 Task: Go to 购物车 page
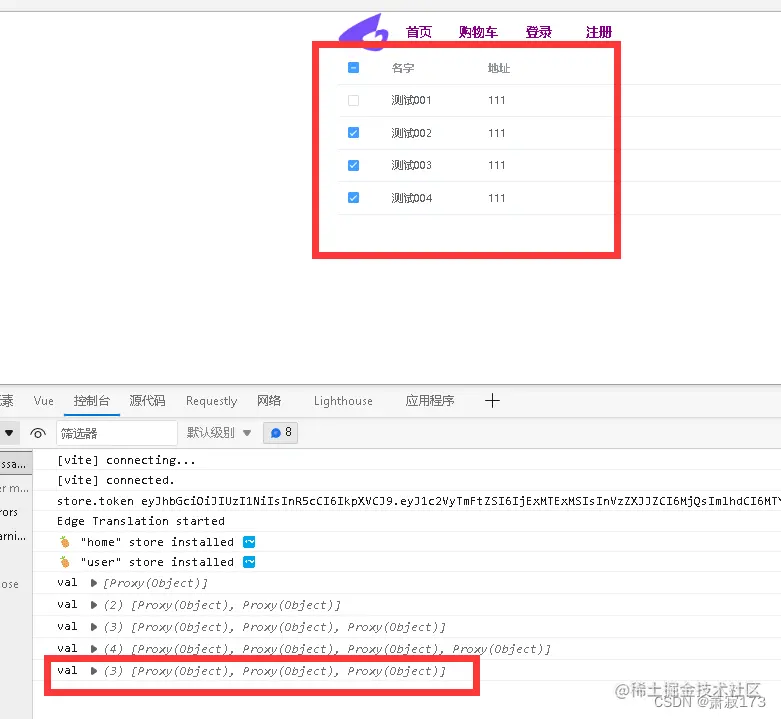tap(478, 32)
